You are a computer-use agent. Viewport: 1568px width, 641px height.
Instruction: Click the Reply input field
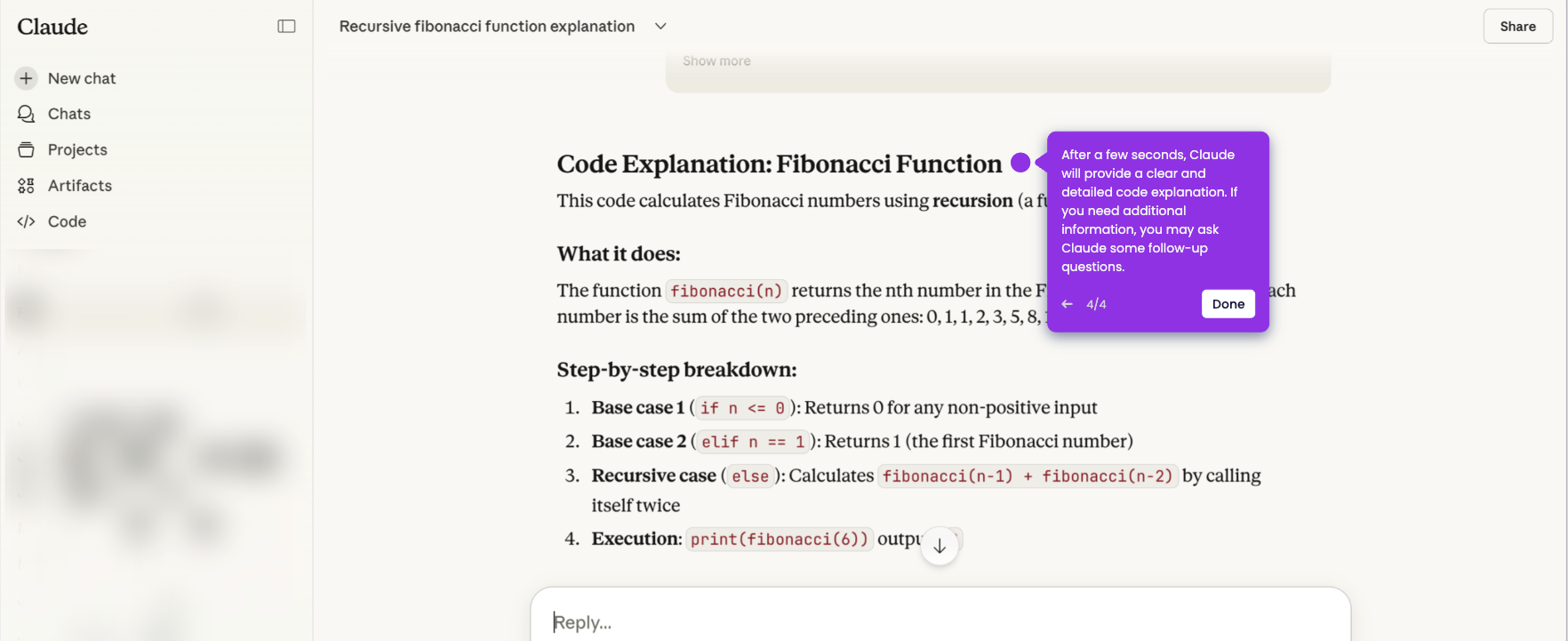coord(940,621)
